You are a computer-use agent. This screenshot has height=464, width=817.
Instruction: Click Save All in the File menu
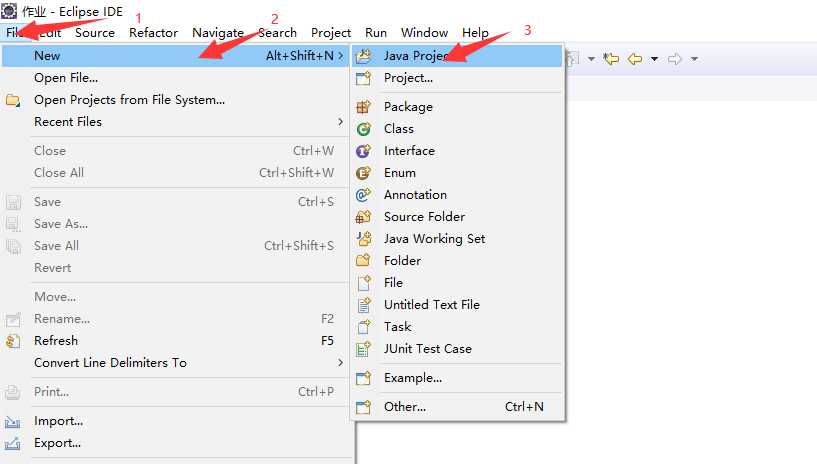coord(176,245)
